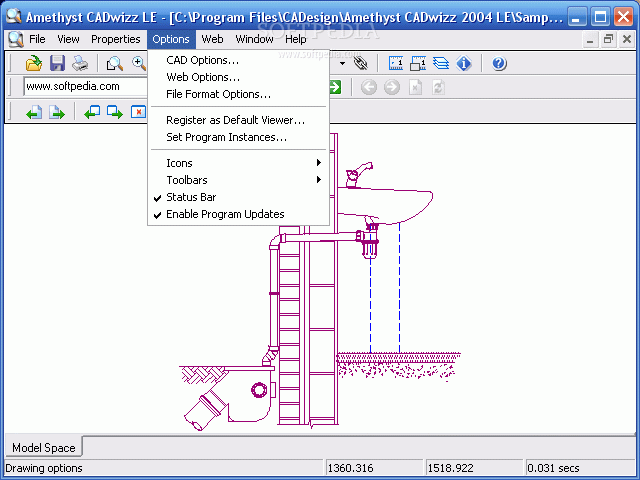Restore the inner document window
This screenshot has height=480, width=640.
(x=608, y=40)
